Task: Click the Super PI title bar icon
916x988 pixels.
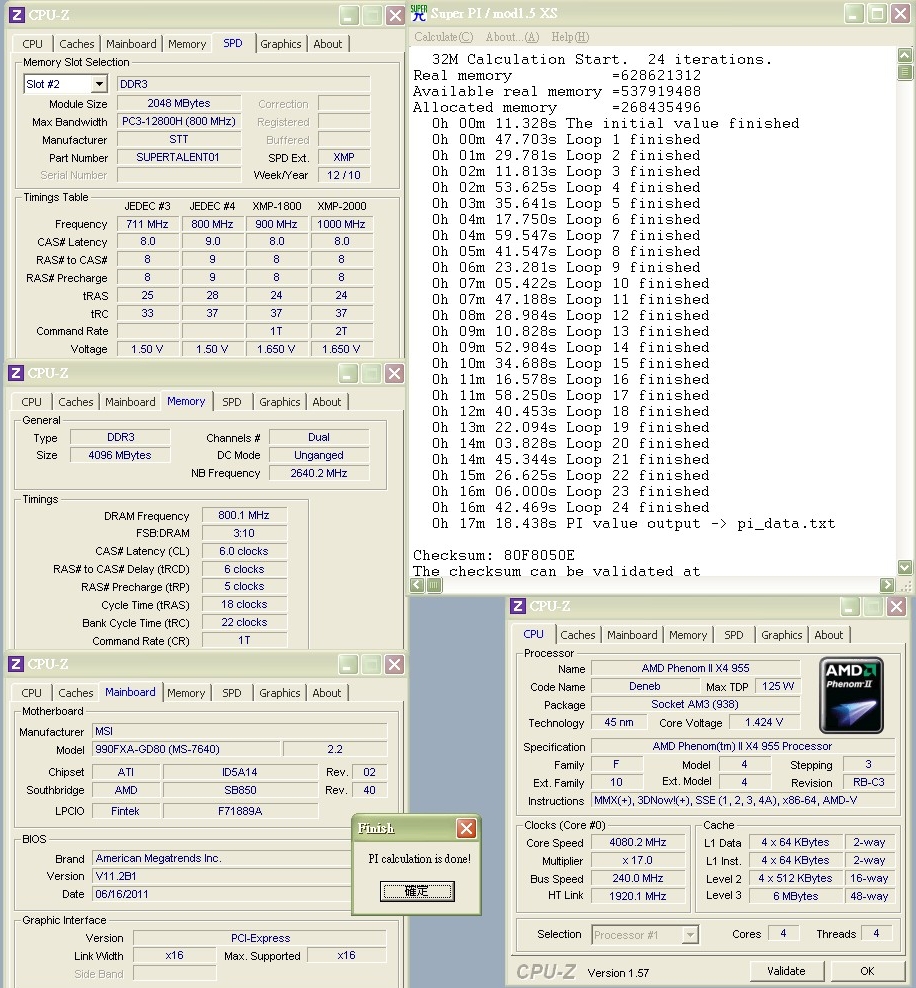Action: [418, 13]
